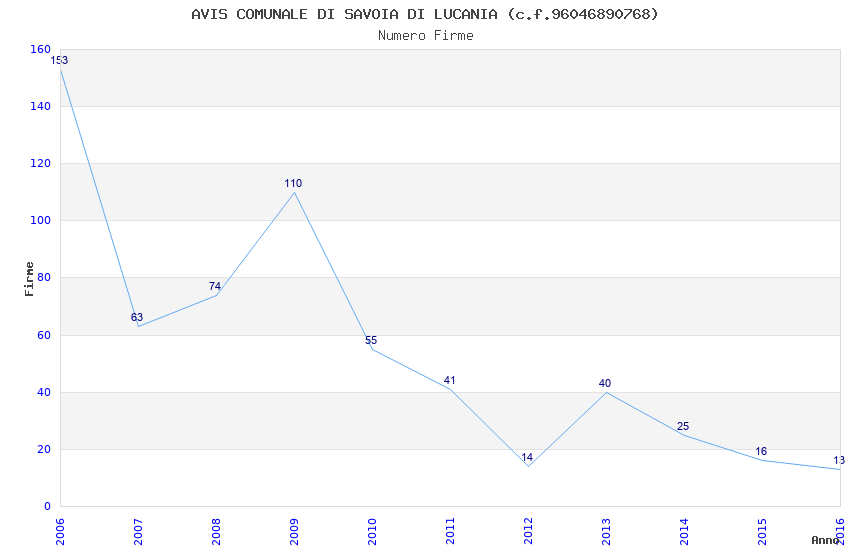
Task: Click the subtitle Numero Firme
Action: pos(426,36)
